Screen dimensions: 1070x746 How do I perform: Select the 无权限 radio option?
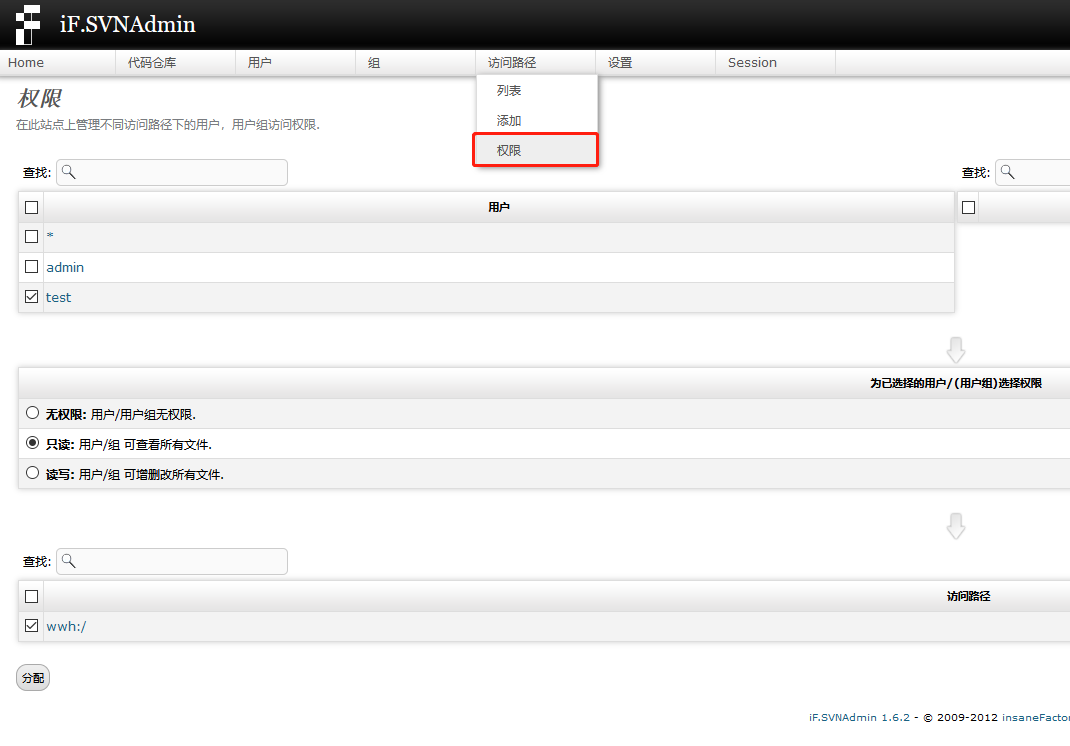[x=33, y=413]
